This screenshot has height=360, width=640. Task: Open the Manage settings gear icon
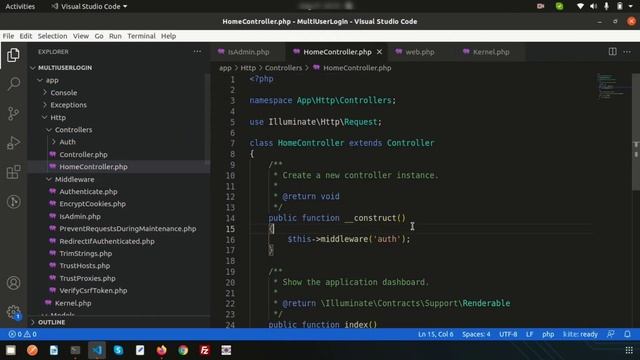pos(13,312)
